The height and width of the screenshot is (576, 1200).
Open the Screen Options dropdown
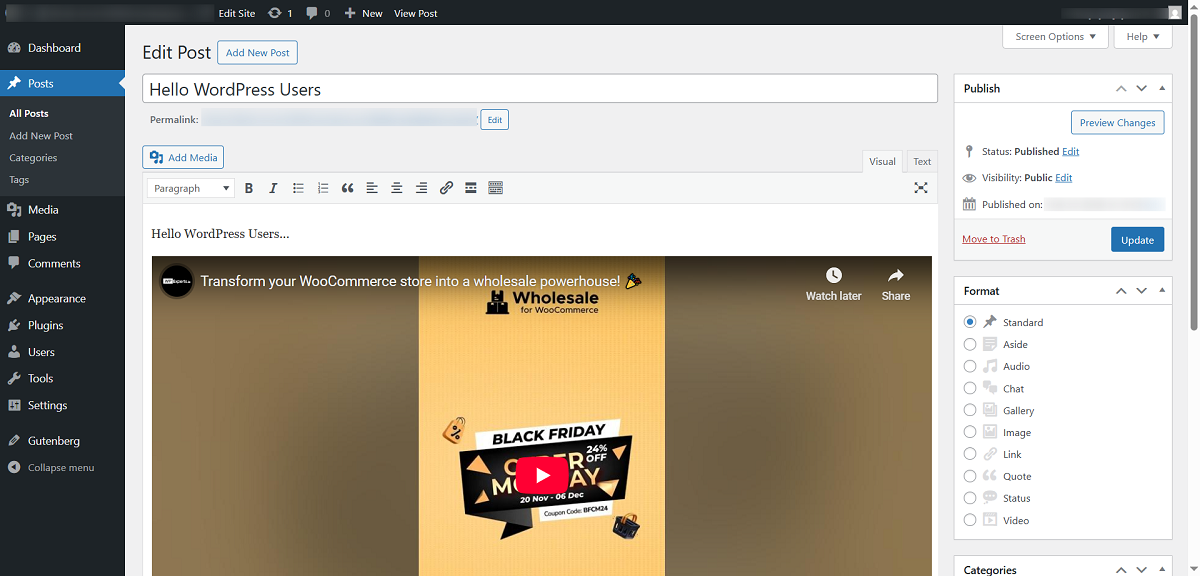coord(1055,36)
